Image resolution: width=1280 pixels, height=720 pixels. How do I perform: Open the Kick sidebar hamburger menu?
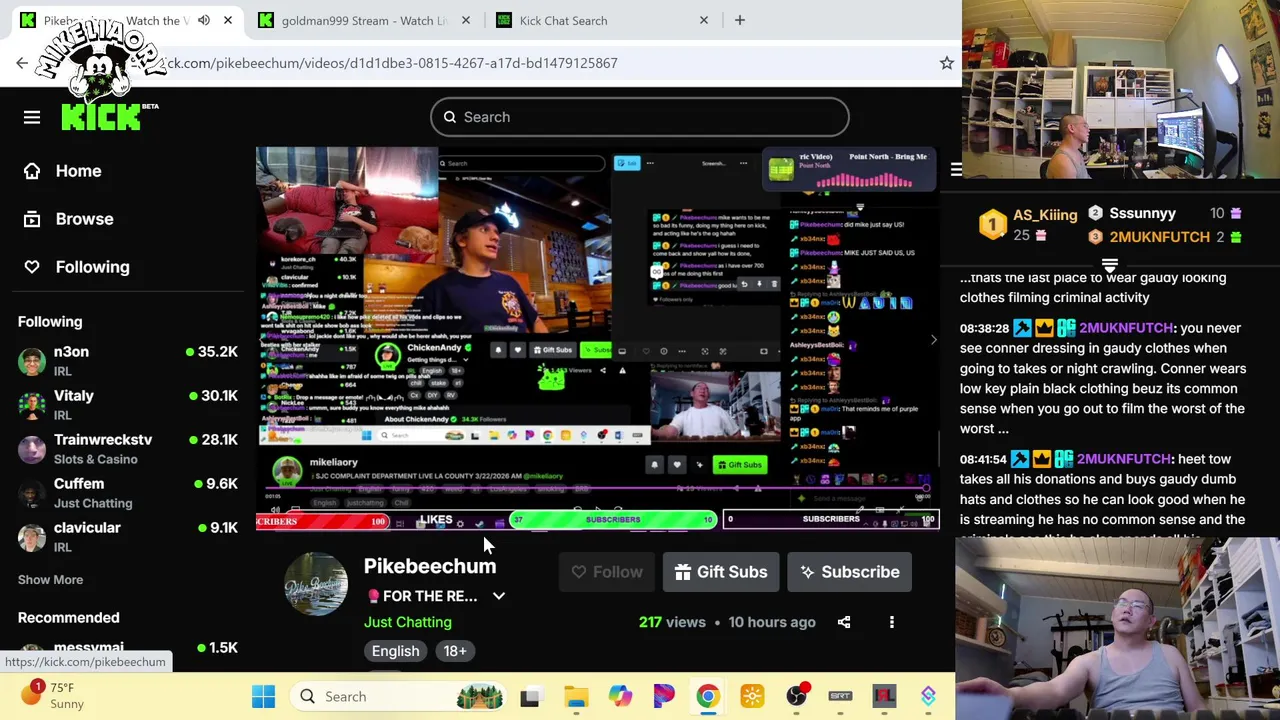coord(32,117)
